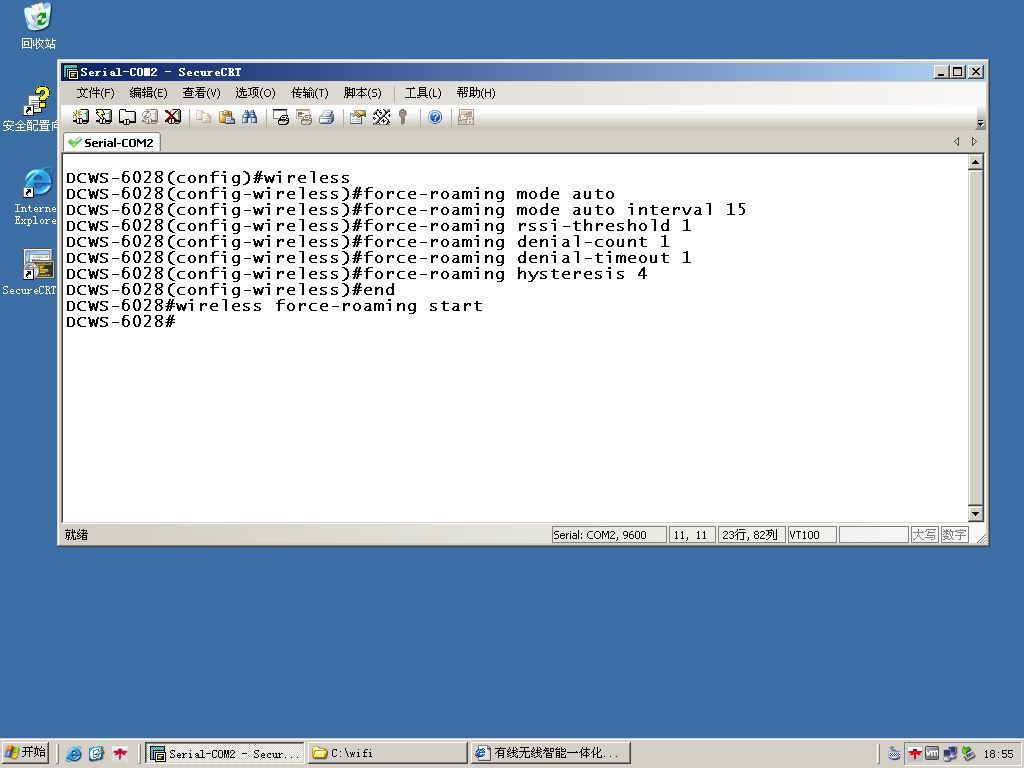Click the Print Selection icon
This screenshot has height=768, width=1024.
coord(304,117)
